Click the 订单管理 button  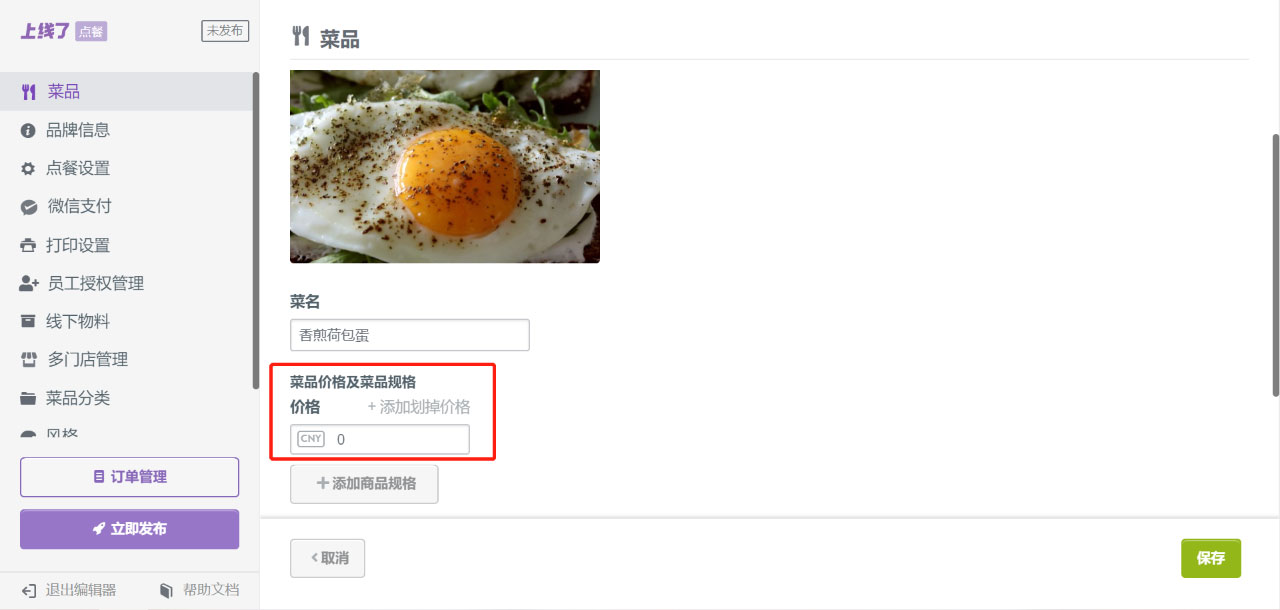pos(129,477)
